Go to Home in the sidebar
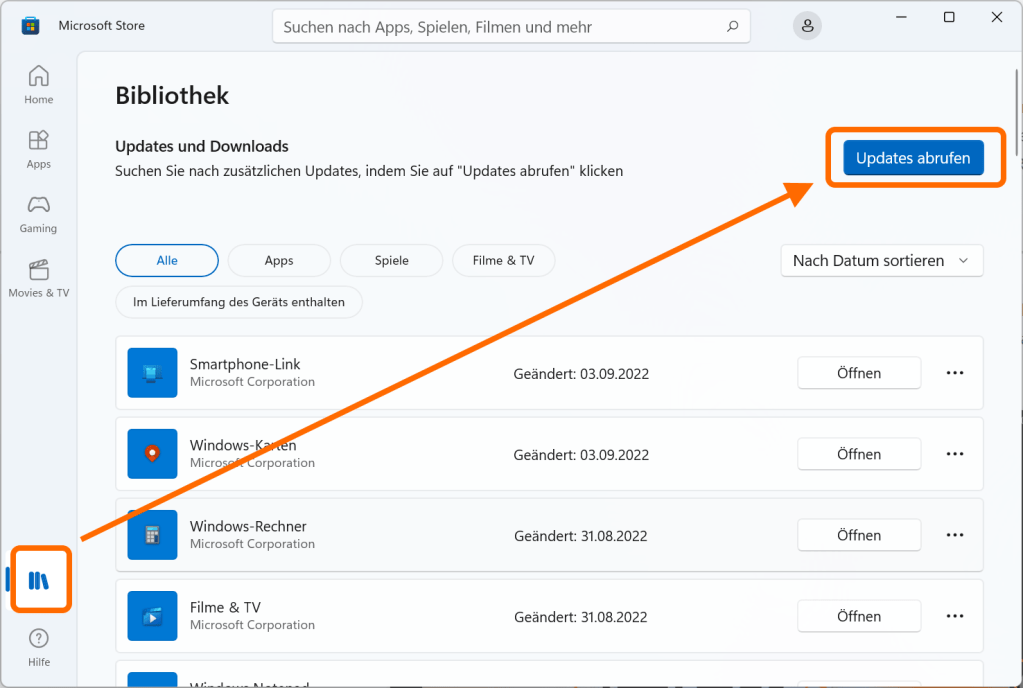 click(x=38, y=85)
